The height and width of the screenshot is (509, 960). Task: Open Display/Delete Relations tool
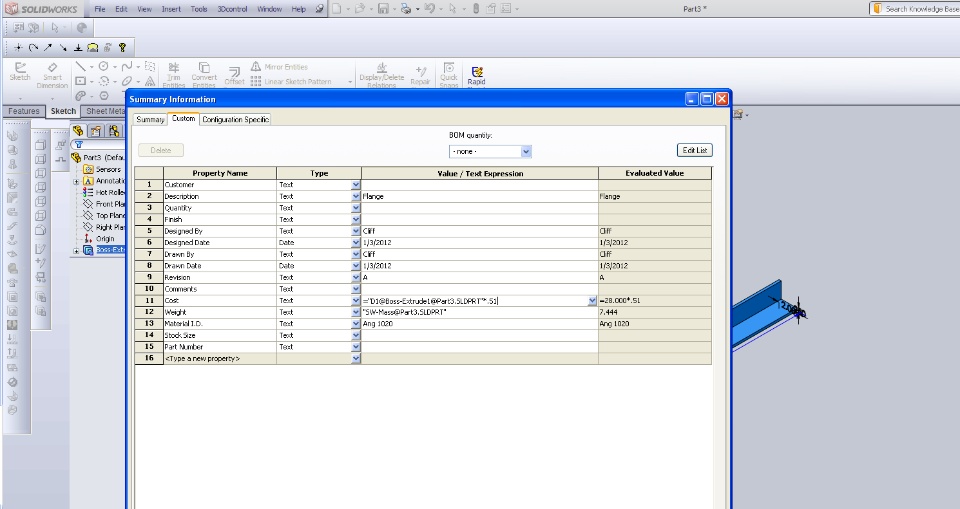click(x=381, y=75)
